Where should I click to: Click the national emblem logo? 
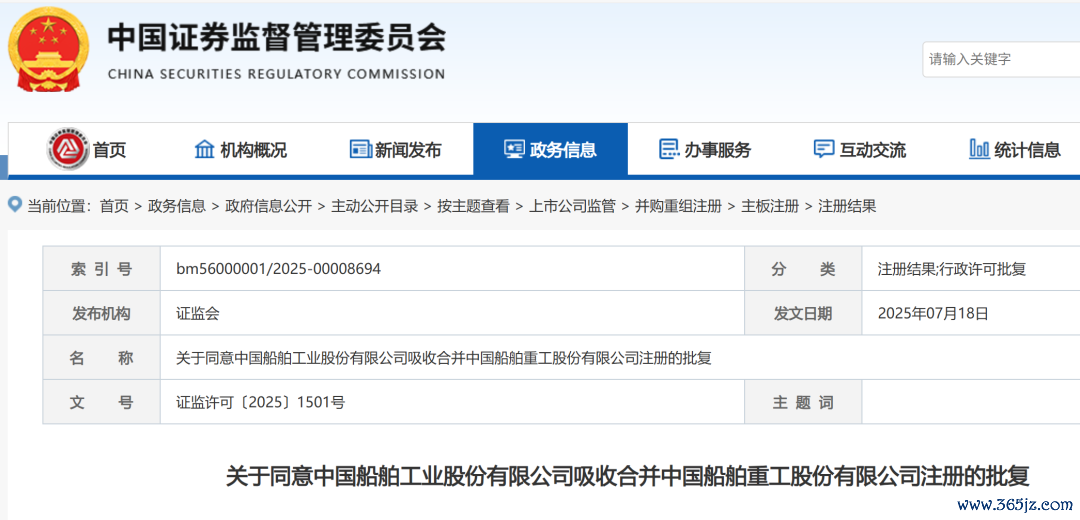pyautogui.click(x=48, y=48)
